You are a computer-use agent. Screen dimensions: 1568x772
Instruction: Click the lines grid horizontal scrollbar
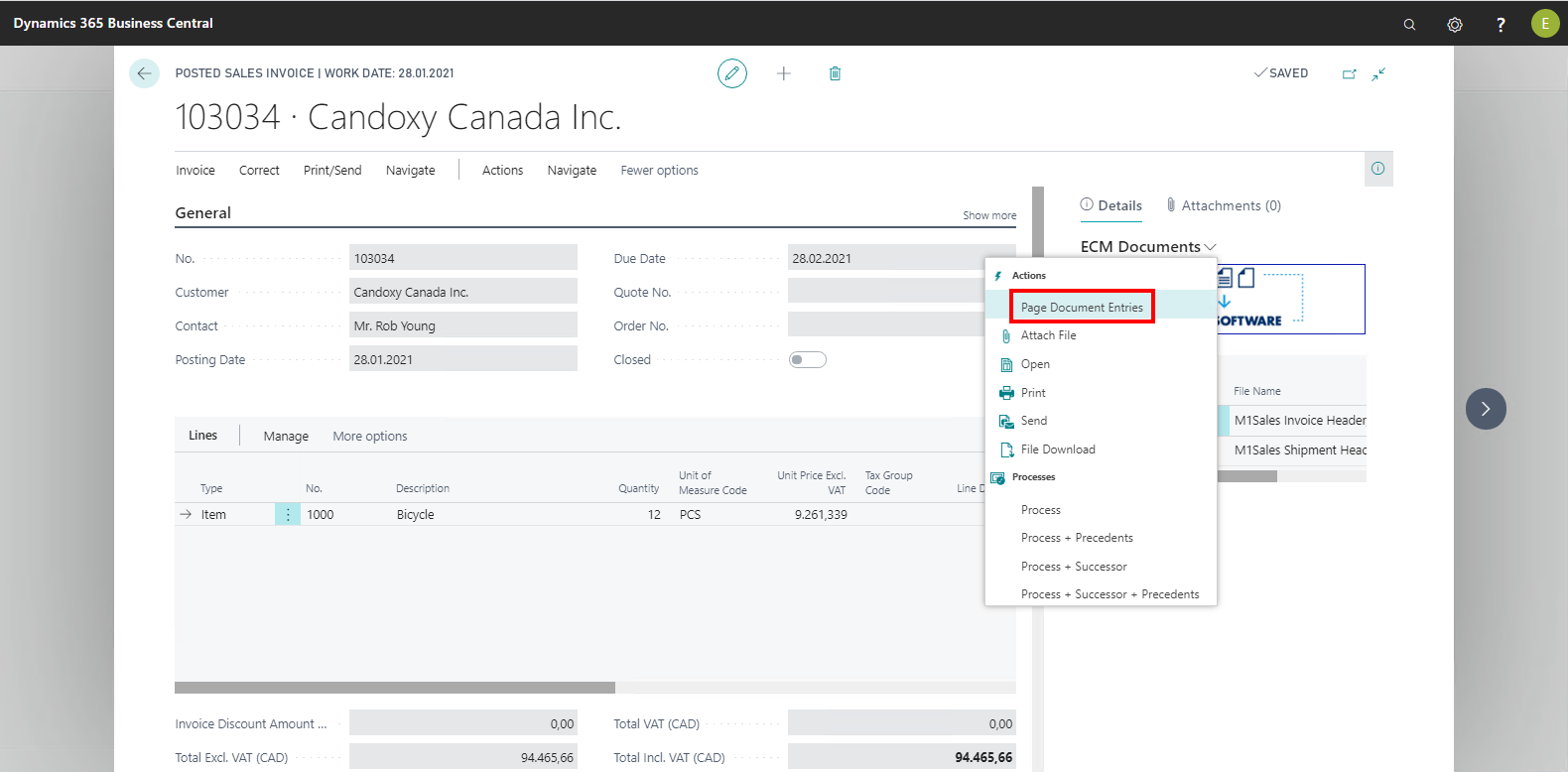pos(395,688)
